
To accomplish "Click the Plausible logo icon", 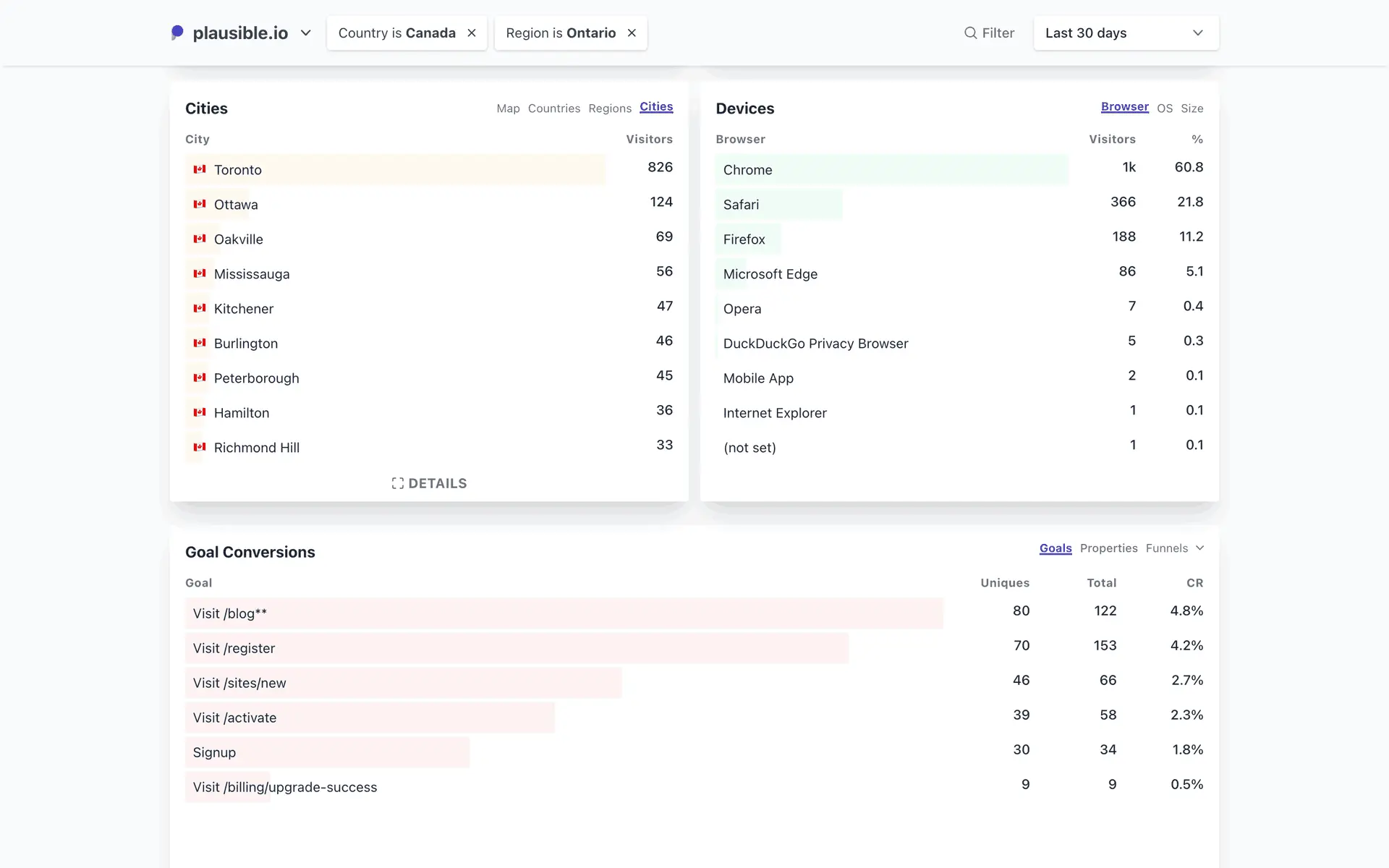I will point(177,33).
